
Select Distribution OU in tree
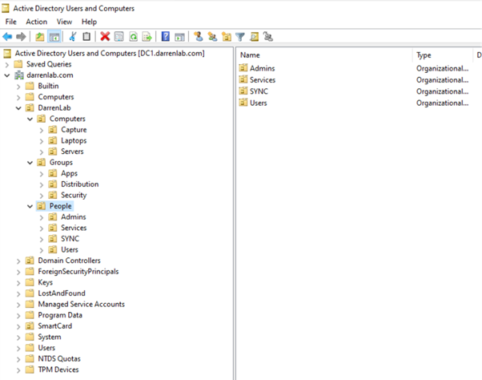click(80, 184)
